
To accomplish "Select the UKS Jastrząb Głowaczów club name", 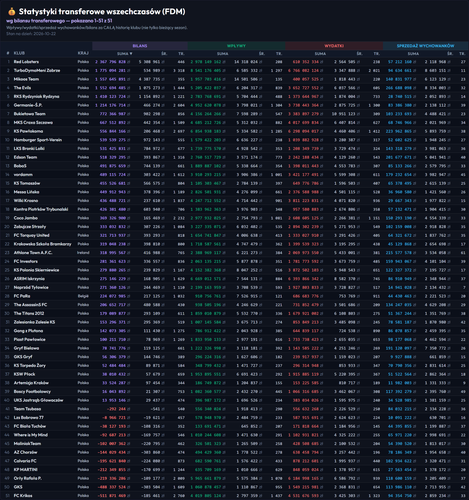I will click(38, 400).
